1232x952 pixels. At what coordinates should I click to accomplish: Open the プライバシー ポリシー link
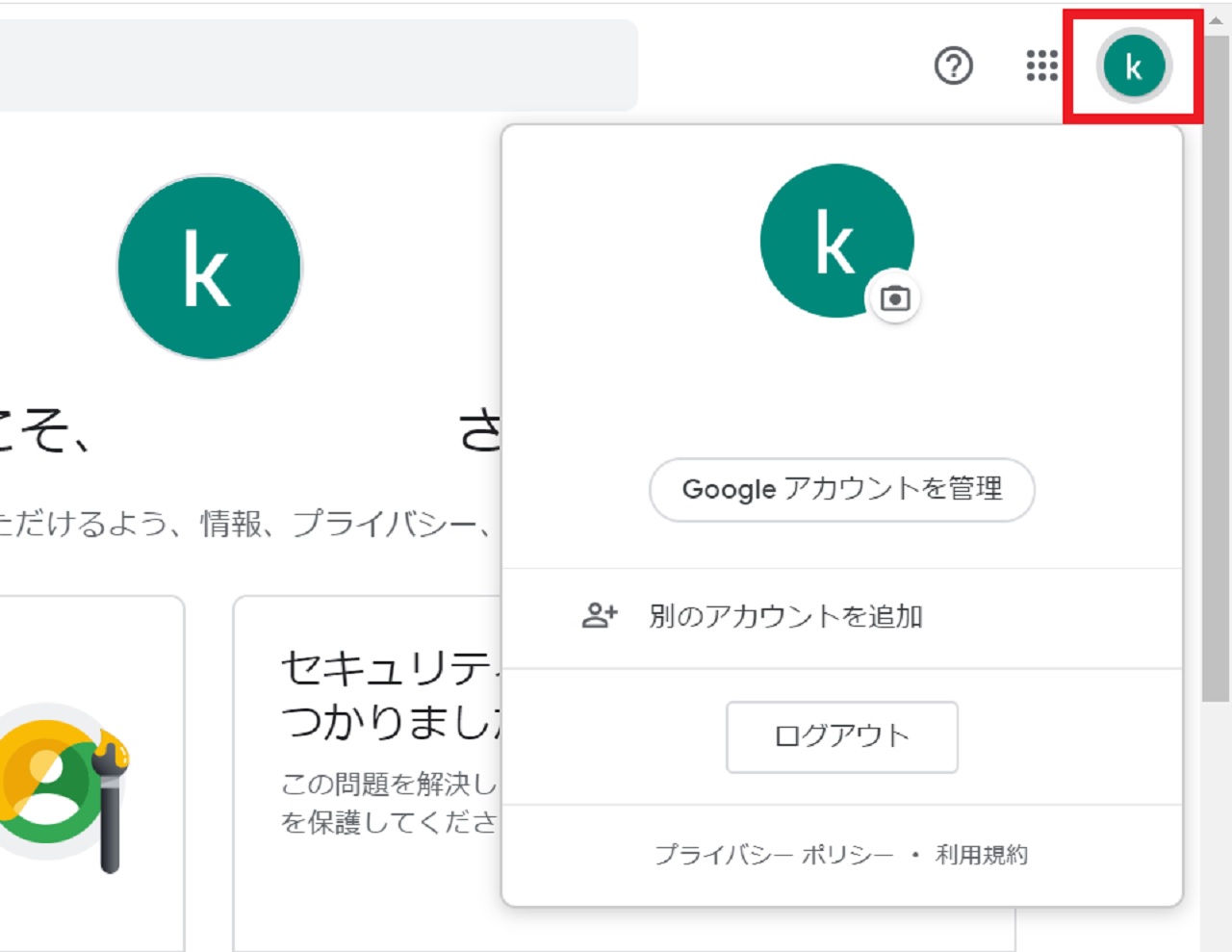(774, 855)
